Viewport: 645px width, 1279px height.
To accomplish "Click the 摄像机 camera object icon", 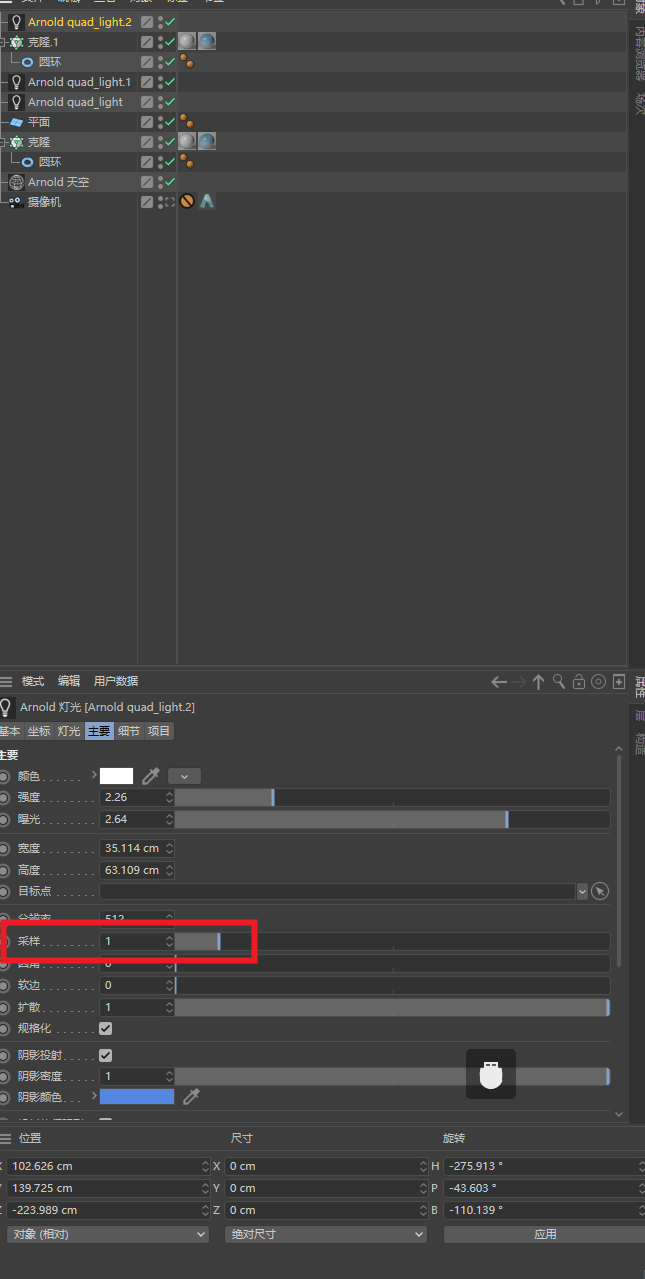I will coord(16,202).
